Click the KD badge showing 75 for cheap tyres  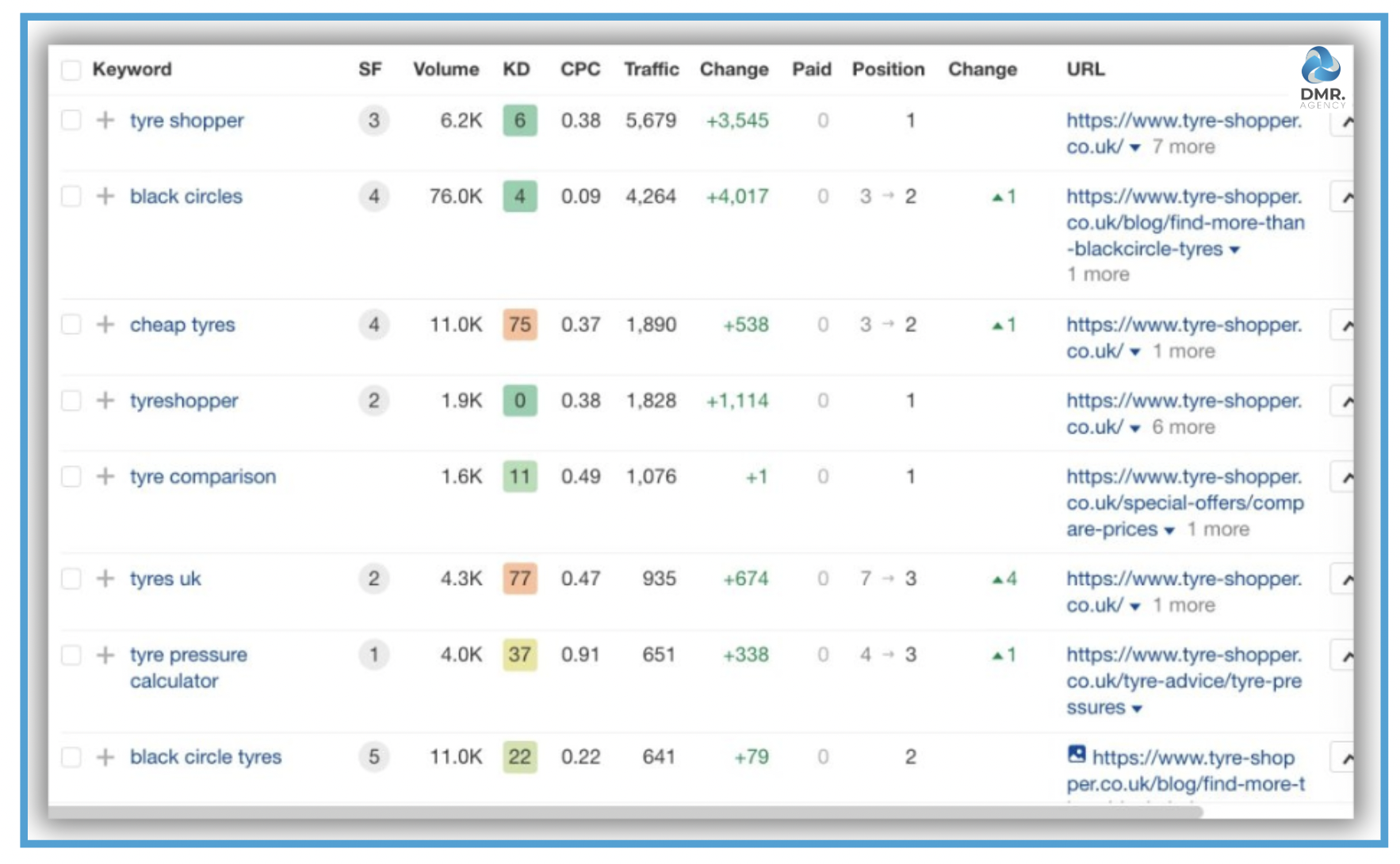519,325
